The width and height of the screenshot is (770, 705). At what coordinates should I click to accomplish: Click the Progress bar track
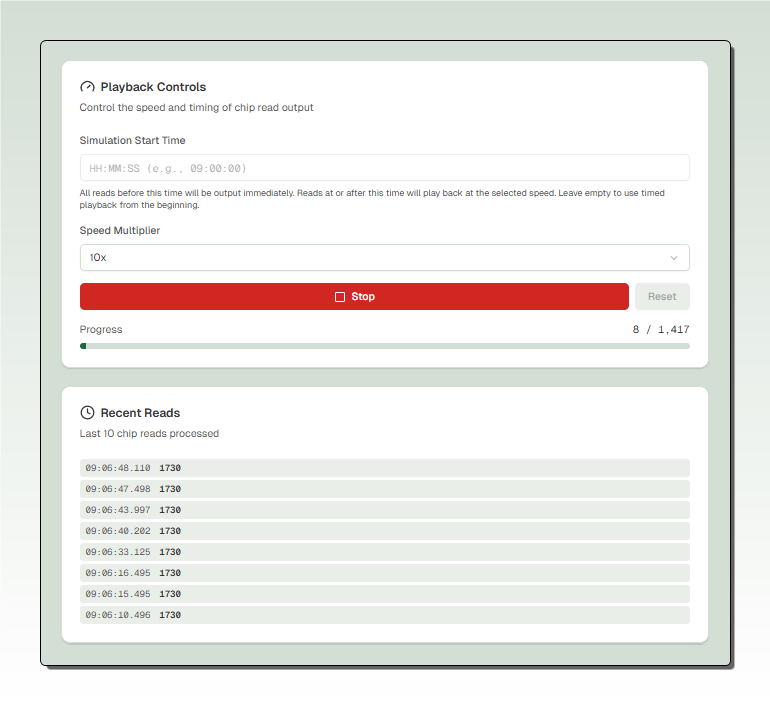(384, 346)
